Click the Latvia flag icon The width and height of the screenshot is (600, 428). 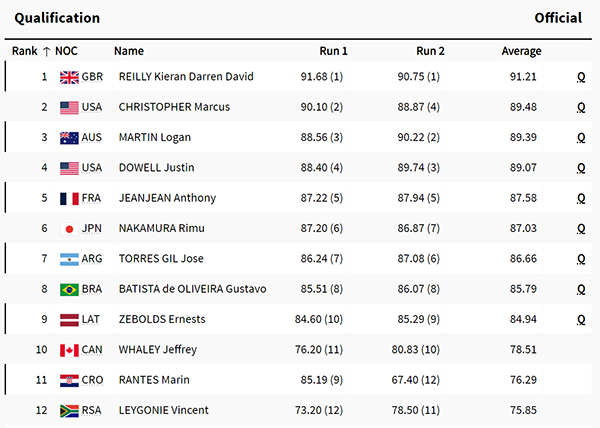point(69,320)
